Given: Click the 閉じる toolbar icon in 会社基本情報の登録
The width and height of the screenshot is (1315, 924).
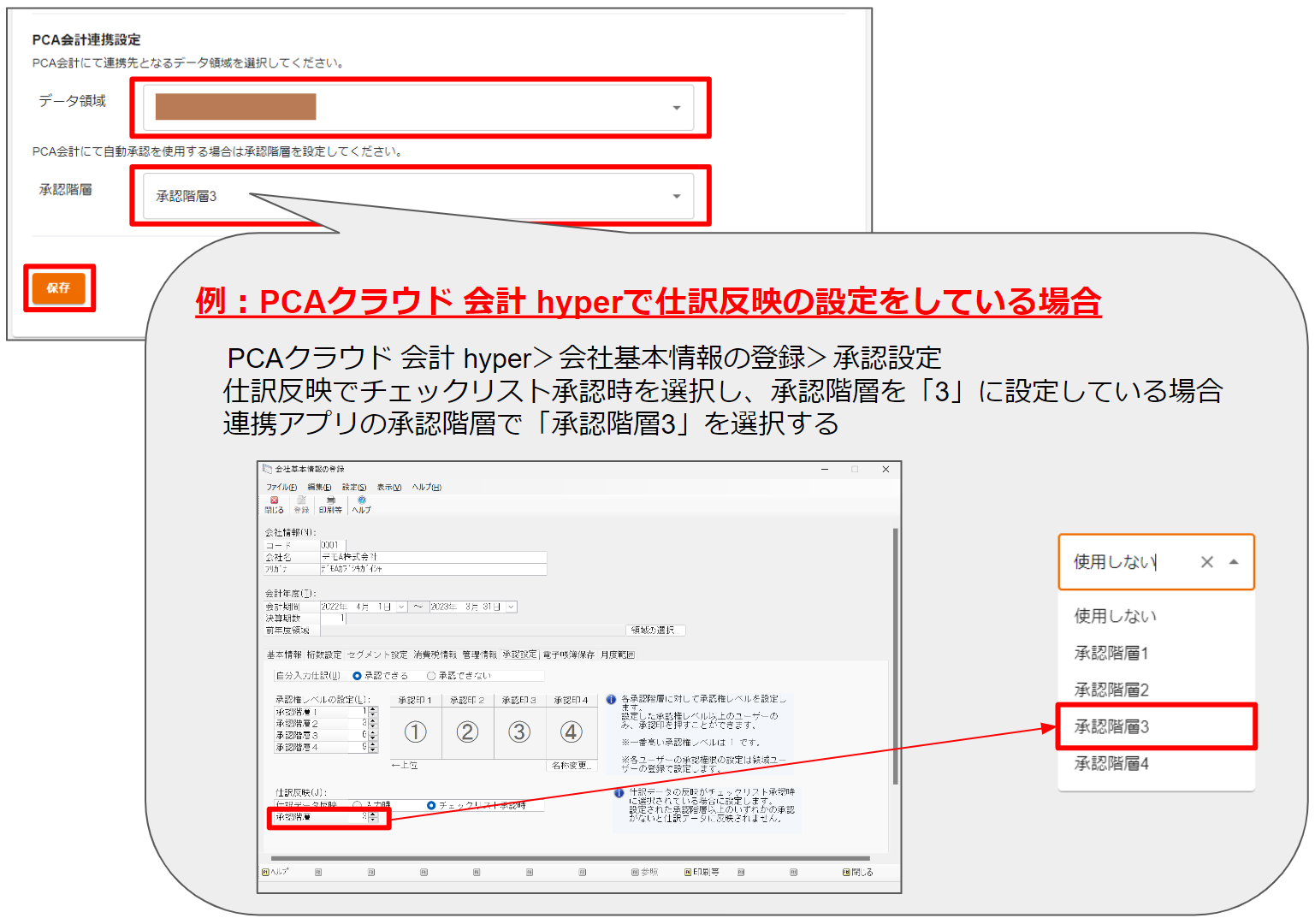Looking at the screenshot, I should tap(274, 505).
